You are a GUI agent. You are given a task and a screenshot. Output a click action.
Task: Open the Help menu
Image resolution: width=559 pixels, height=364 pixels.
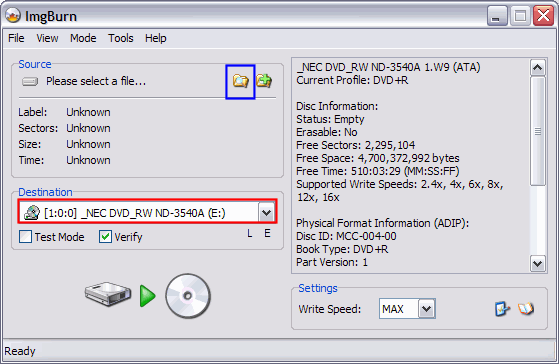(x=155, y=38)
